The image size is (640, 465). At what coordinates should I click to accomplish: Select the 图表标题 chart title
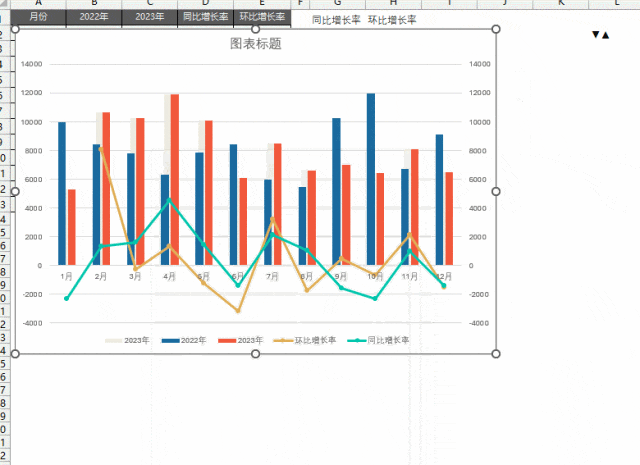pyautogui.click(x=256, y=44)
